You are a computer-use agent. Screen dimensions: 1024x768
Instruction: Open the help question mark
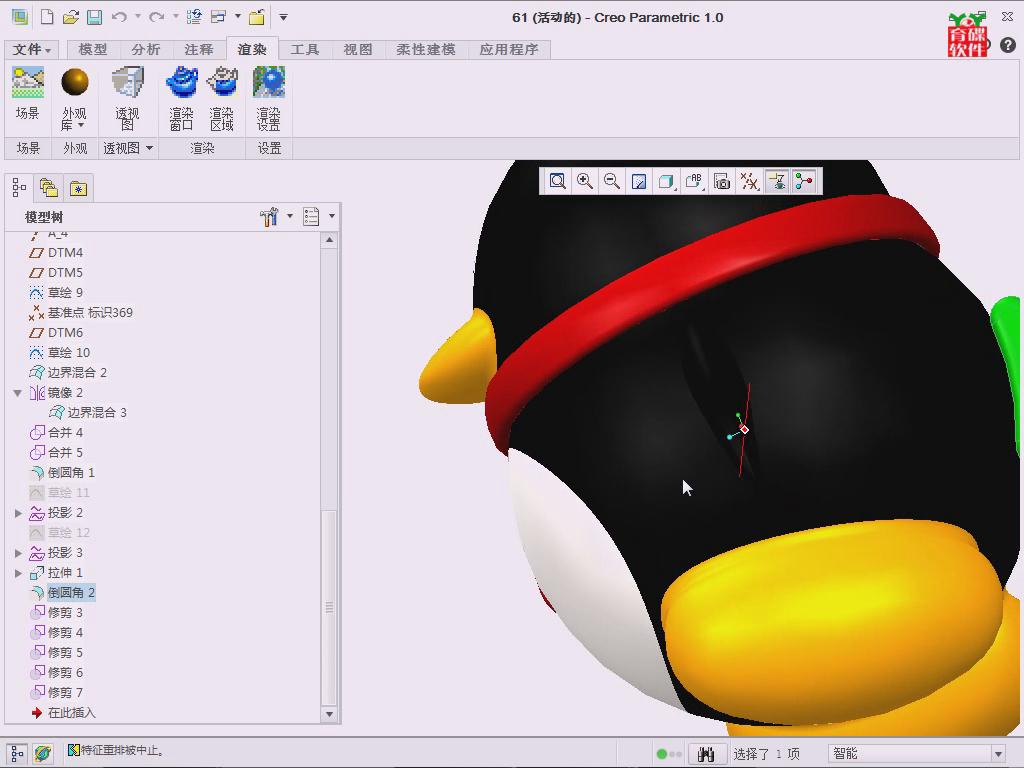point(1008,44)
